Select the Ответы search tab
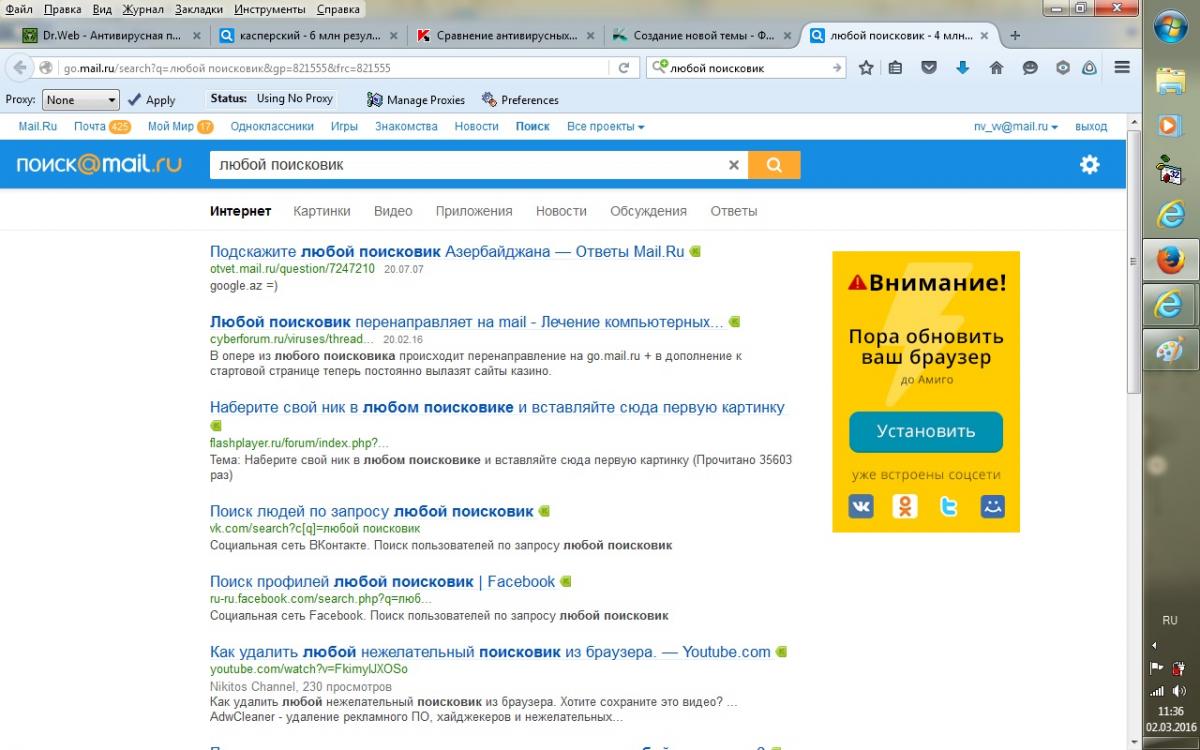Screen dimensions: 1200x750 click(734, 211)
